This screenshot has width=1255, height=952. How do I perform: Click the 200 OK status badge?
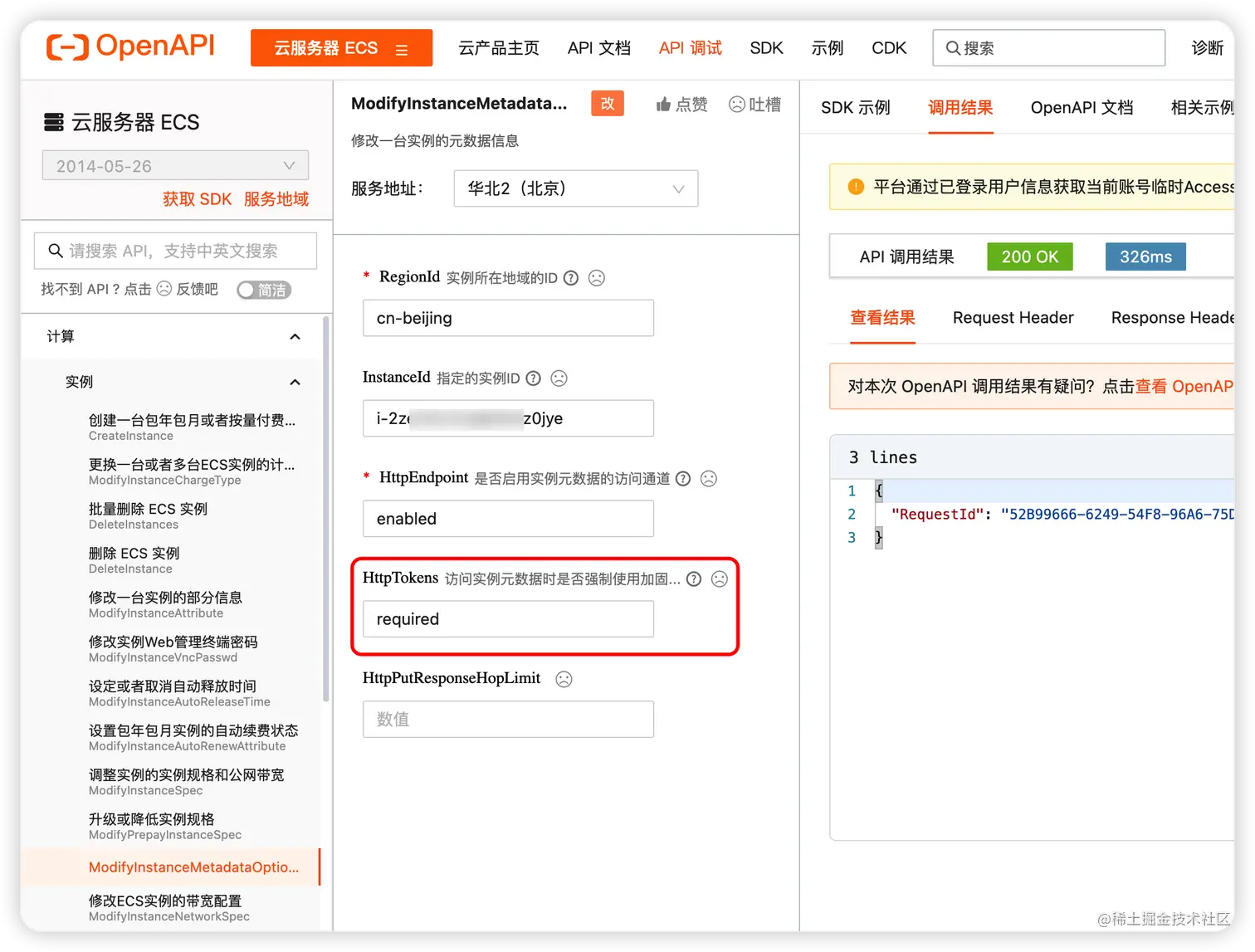1029,256
